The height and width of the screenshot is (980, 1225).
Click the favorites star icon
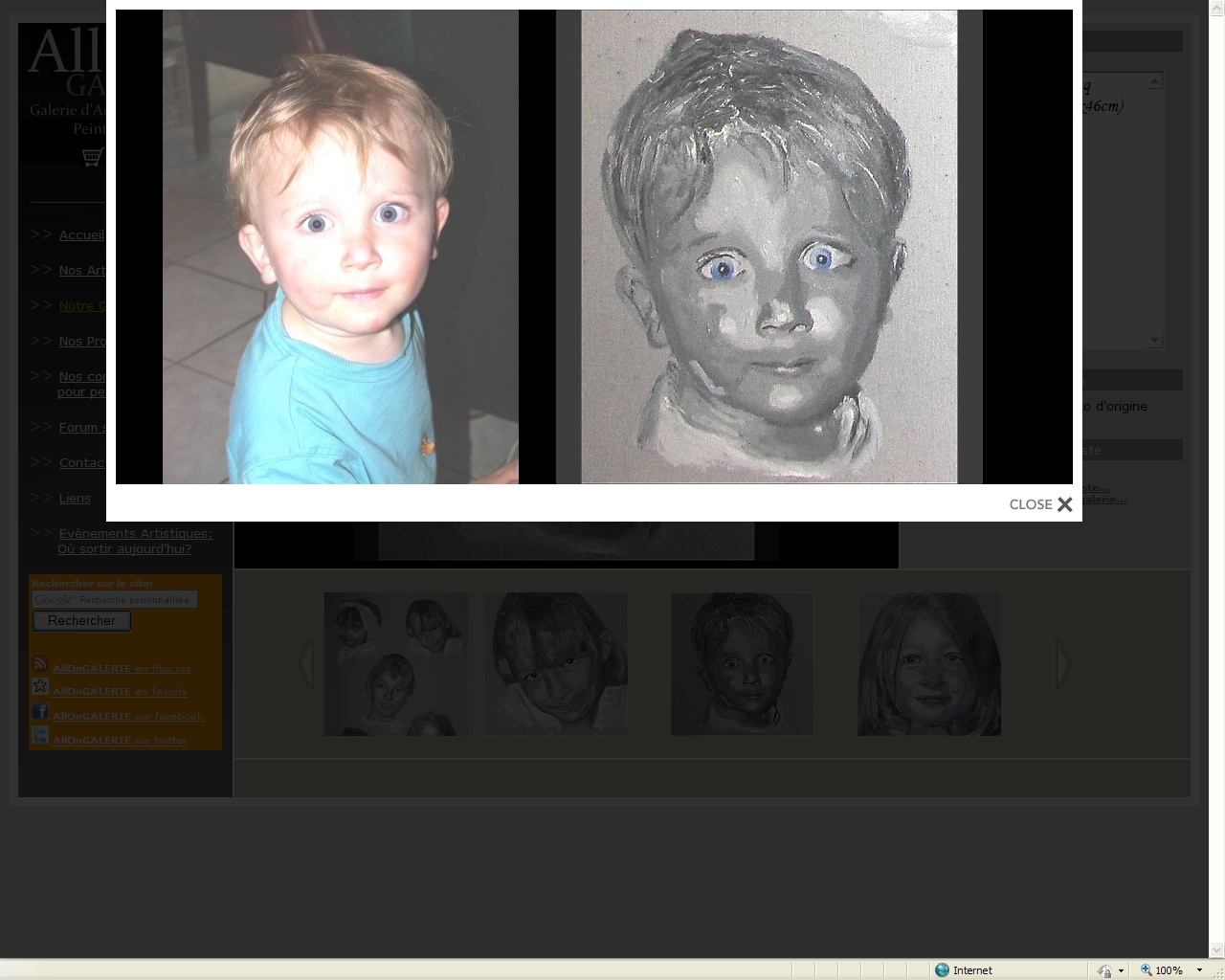coord(40,687)
